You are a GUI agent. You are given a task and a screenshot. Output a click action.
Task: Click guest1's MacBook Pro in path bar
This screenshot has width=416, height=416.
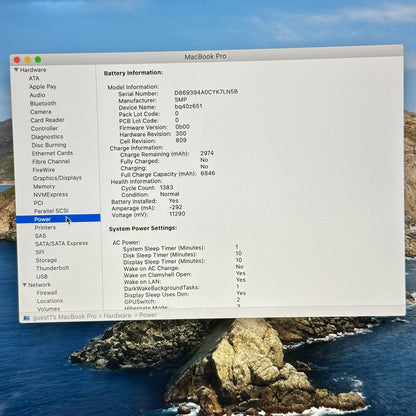[x=65, y=317]
